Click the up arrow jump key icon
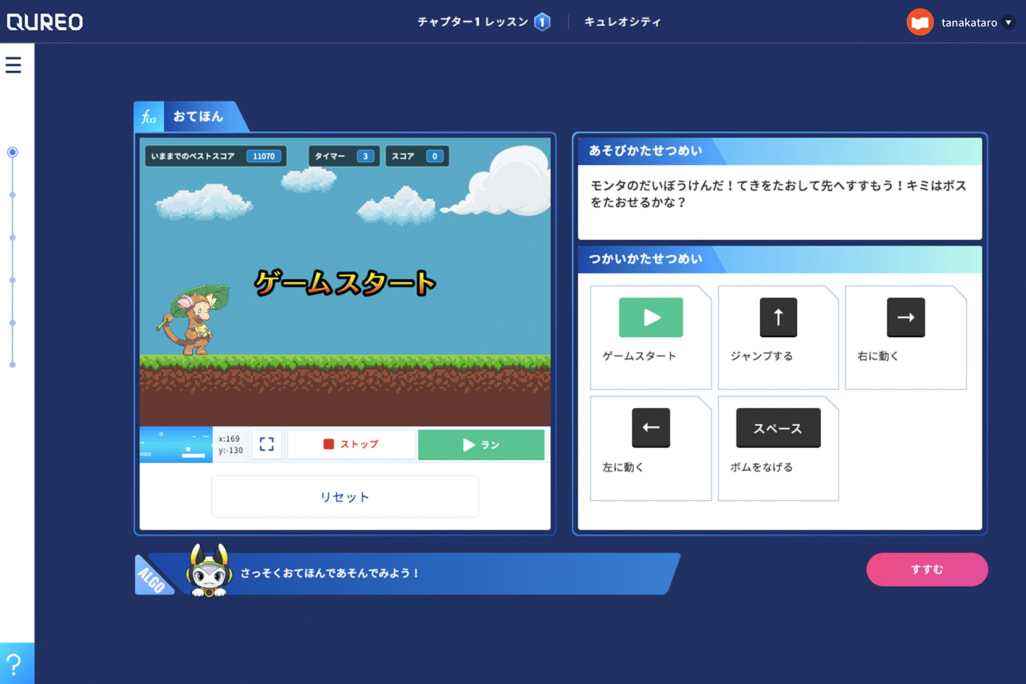 pos(778,318)
